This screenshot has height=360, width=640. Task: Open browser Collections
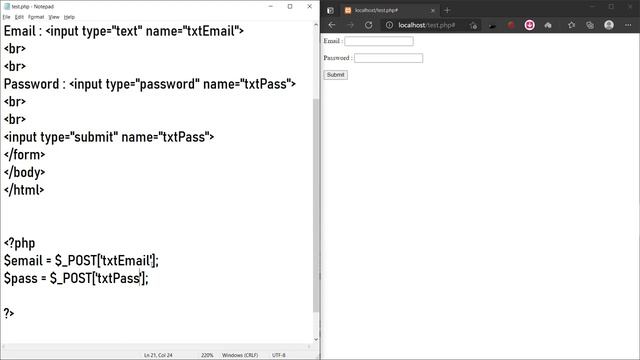tap(590, 25)
